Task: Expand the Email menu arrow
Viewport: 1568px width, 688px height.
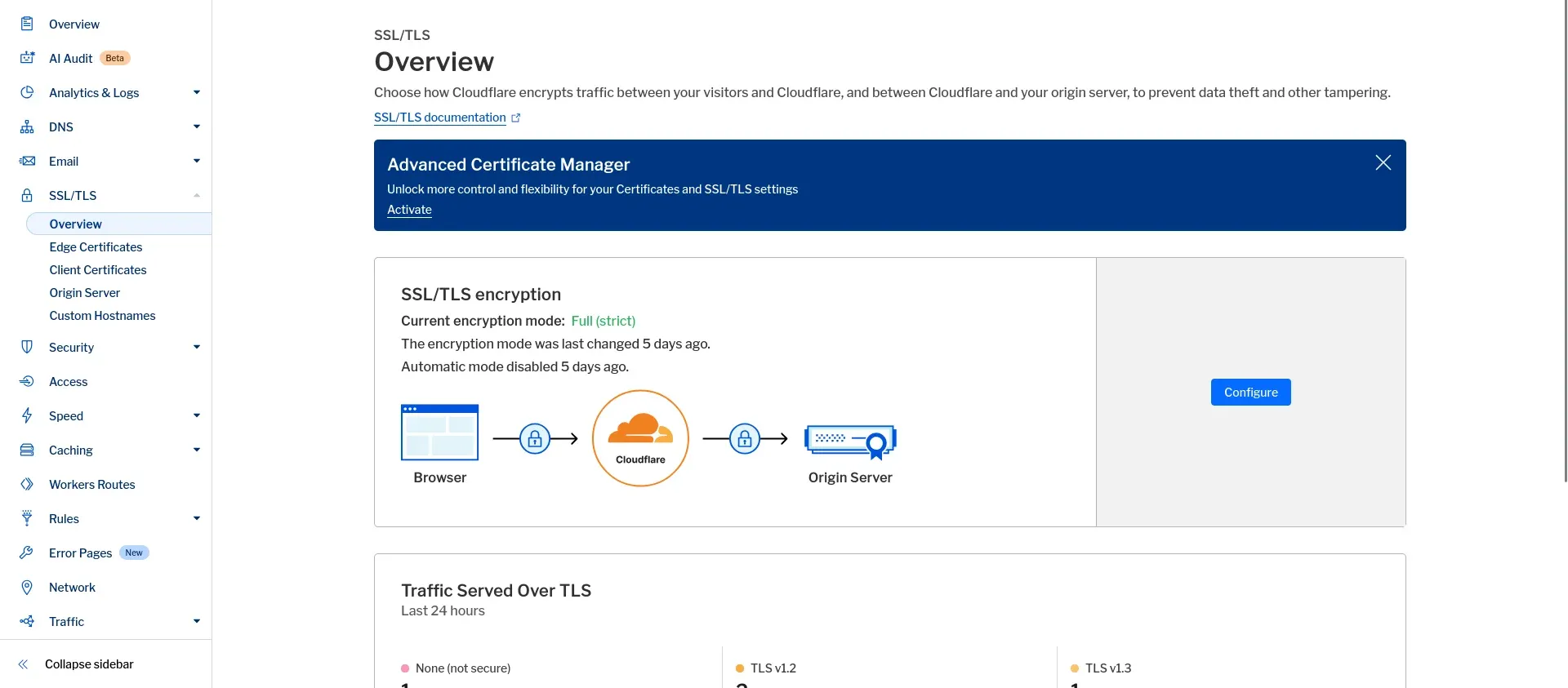Action: pyautogui.click(x=197, y=161)
